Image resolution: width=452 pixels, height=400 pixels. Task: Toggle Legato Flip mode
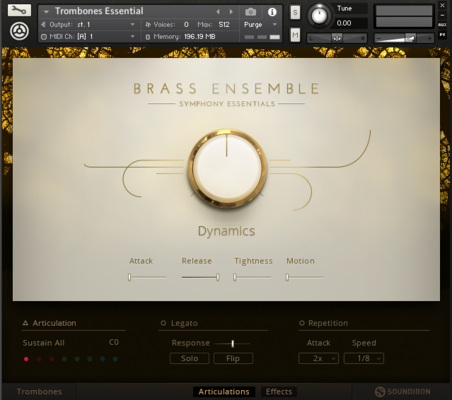(x=233, y=358)
